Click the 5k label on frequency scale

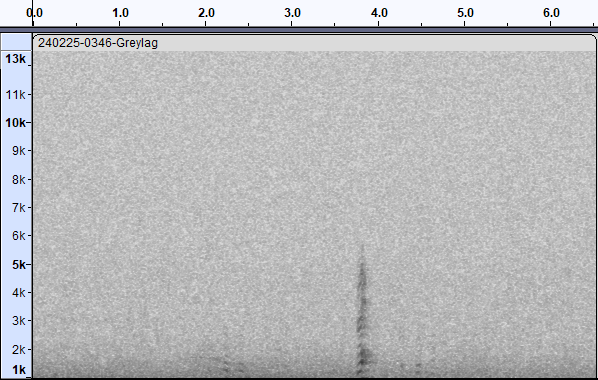coord(19,264)
